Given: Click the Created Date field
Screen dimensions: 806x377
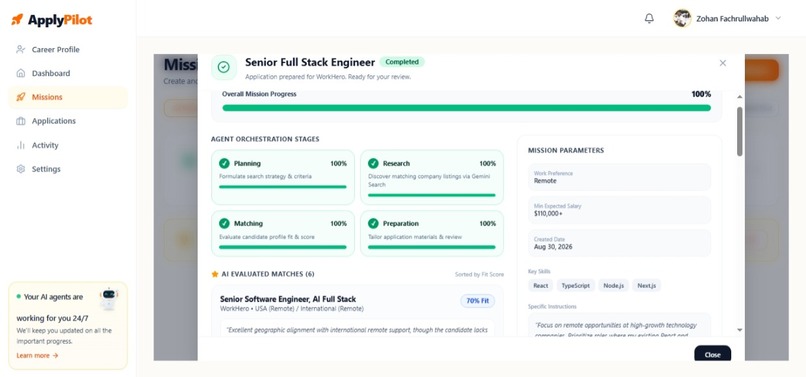Looking at the screenshot, I should (x=619, y=243).
